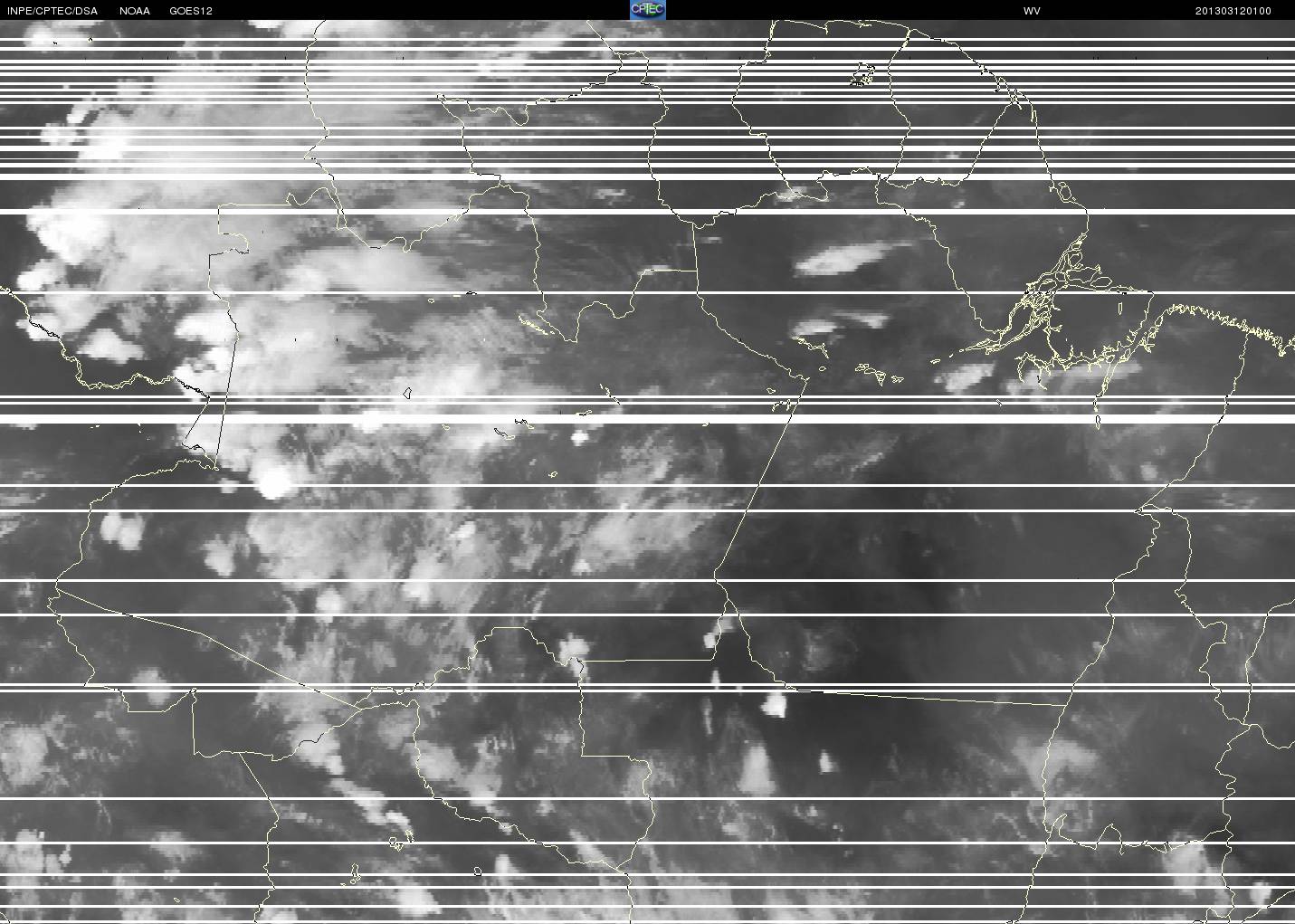Click the NOAA label in the header
1295x924 pixels.
point(135,11)
